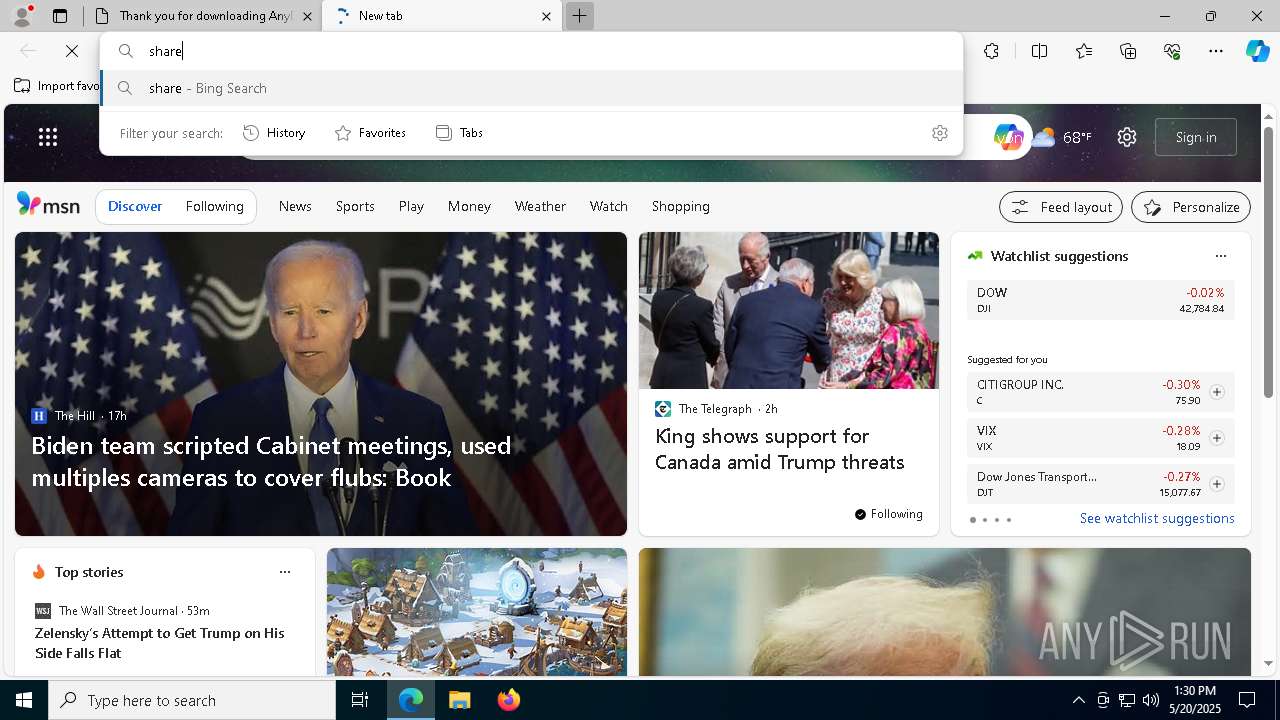Select the Following feed tab
This screenshot has height=720, width=1280.
point(215,206)
